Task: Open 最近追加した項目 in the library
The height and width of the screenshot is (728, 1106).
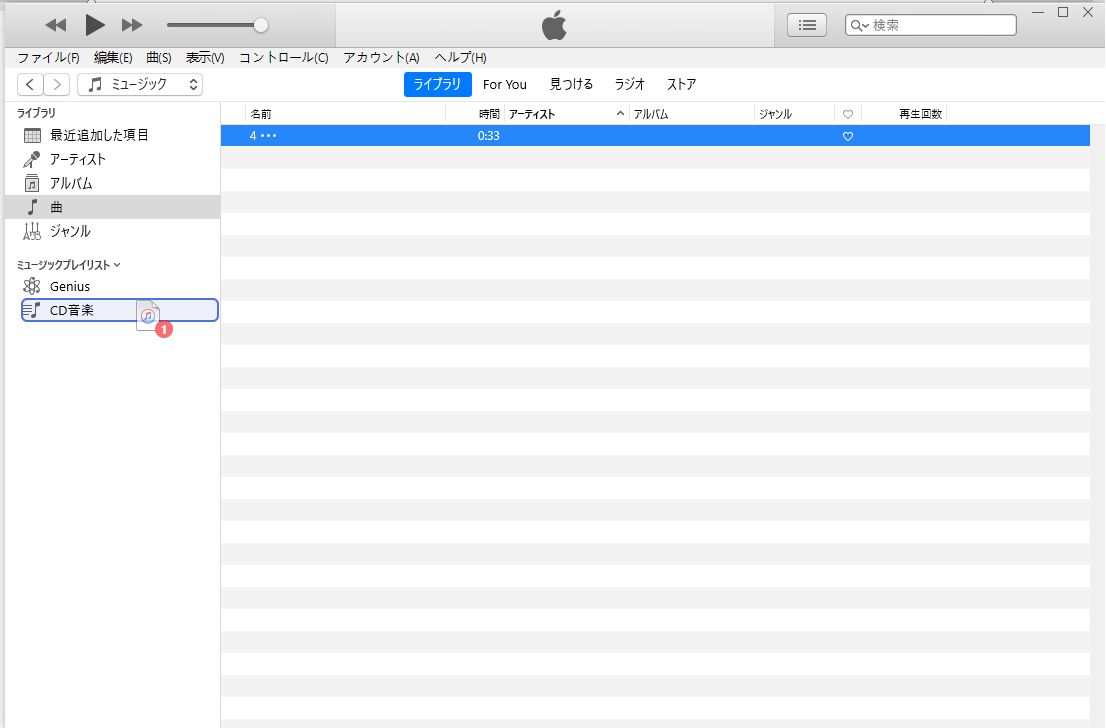Action: point(34,135)
